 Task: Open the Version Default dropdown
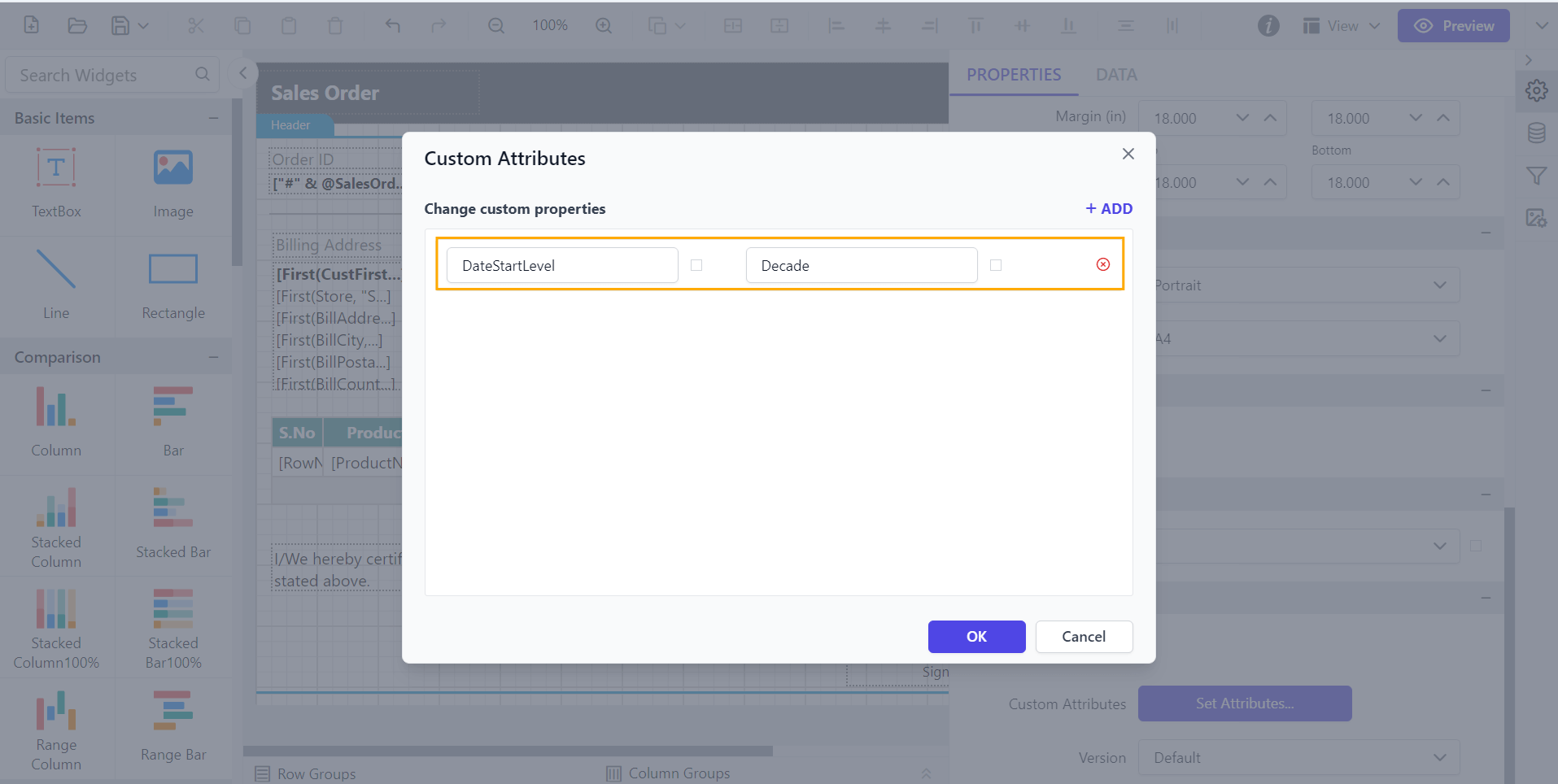[x=1298, y=756]
